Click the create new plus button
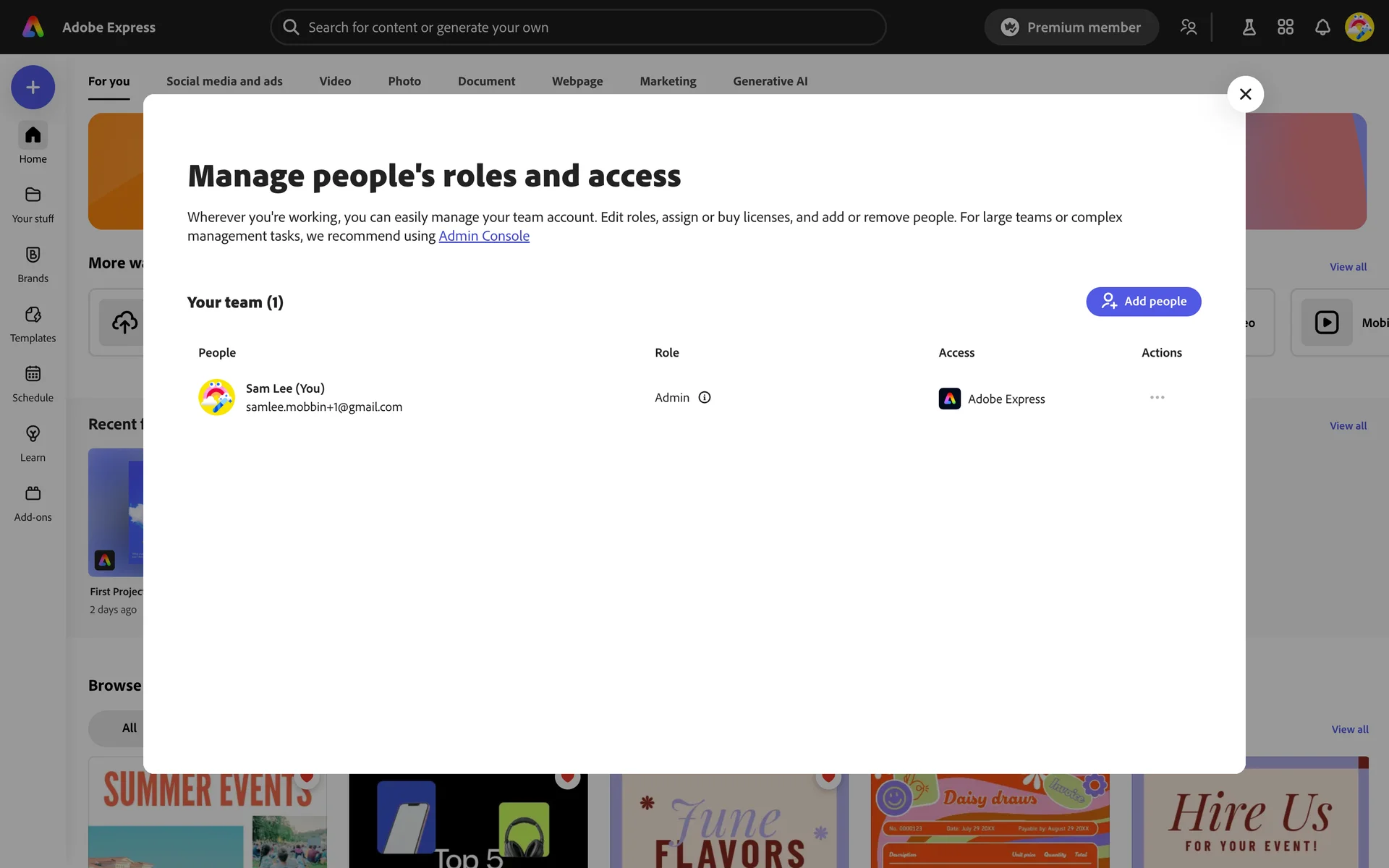Screen dimensions: 1389x868 (33, 88)
